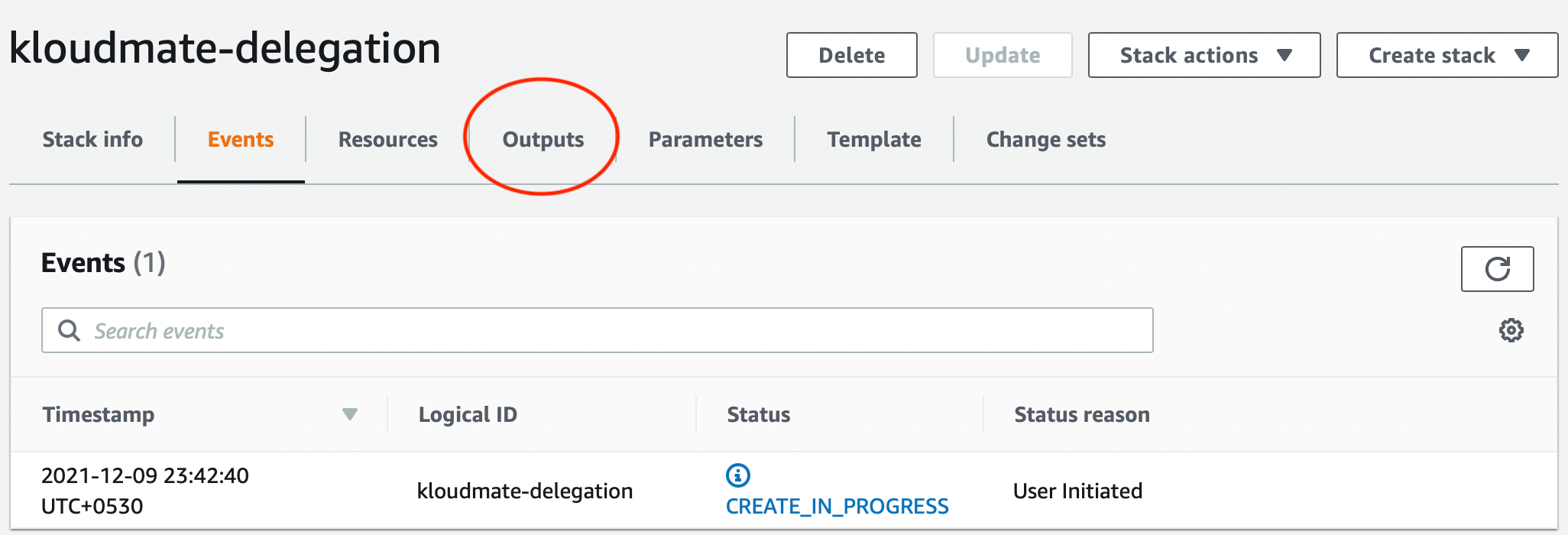Switch to the Stack info tab

[x=92, y=139]
